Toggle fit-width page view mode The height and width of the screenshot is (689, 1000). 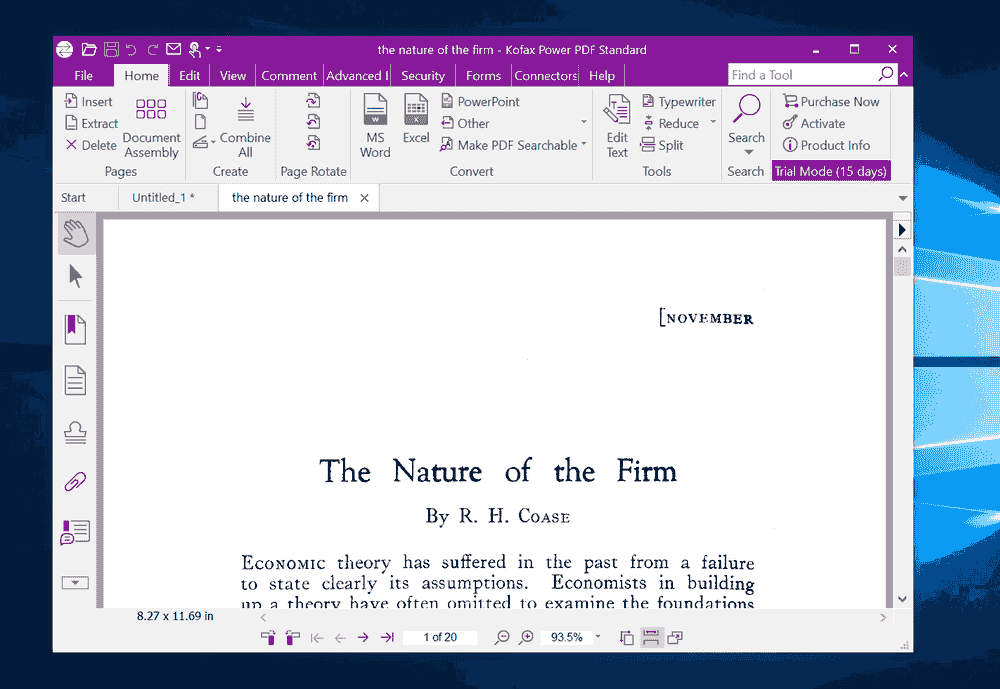point(651,637)
